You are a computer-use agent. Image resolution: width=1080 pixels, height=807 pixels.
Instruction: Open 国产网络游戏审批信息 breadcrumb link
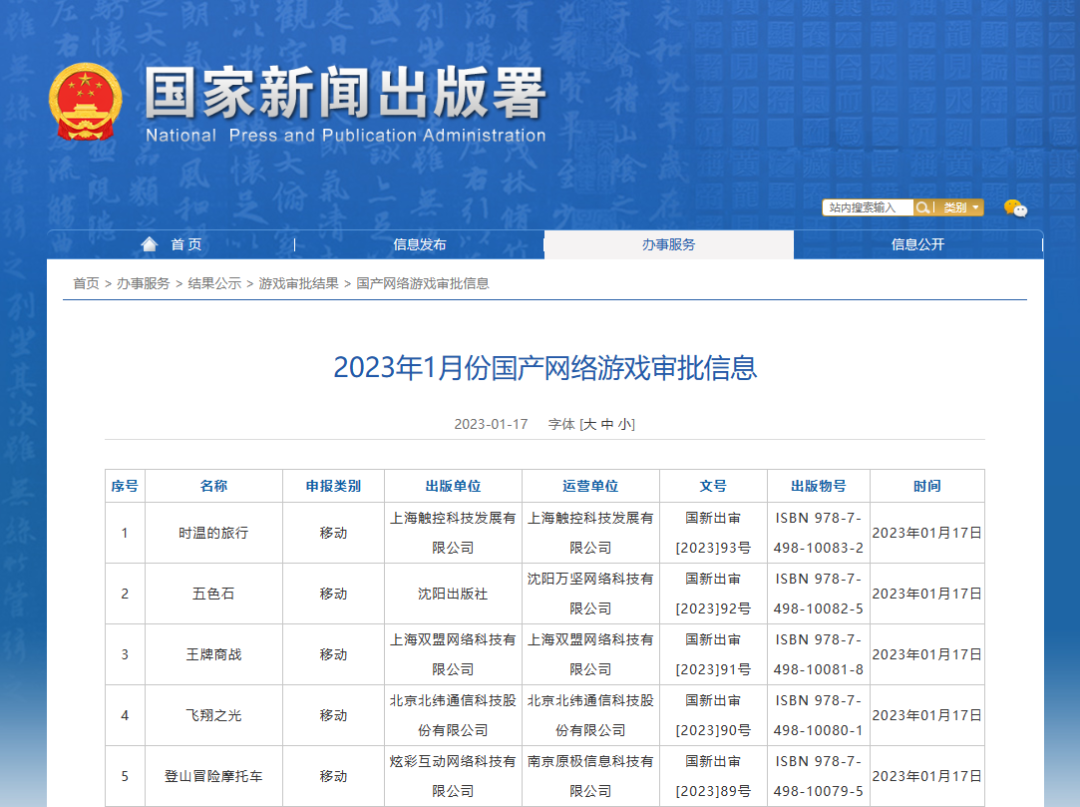tap(423, 284)
